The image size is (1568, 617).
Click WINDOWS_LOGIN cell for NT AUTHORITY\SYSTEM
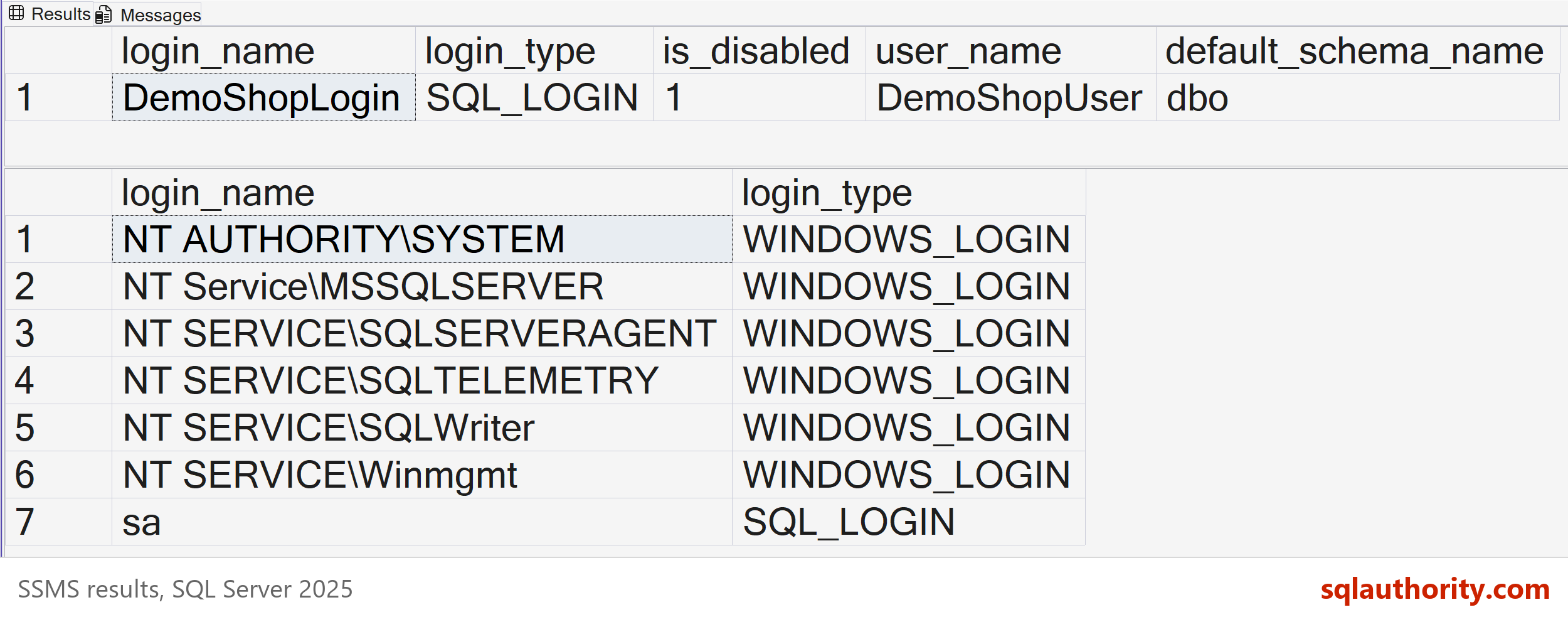point(909,239)
